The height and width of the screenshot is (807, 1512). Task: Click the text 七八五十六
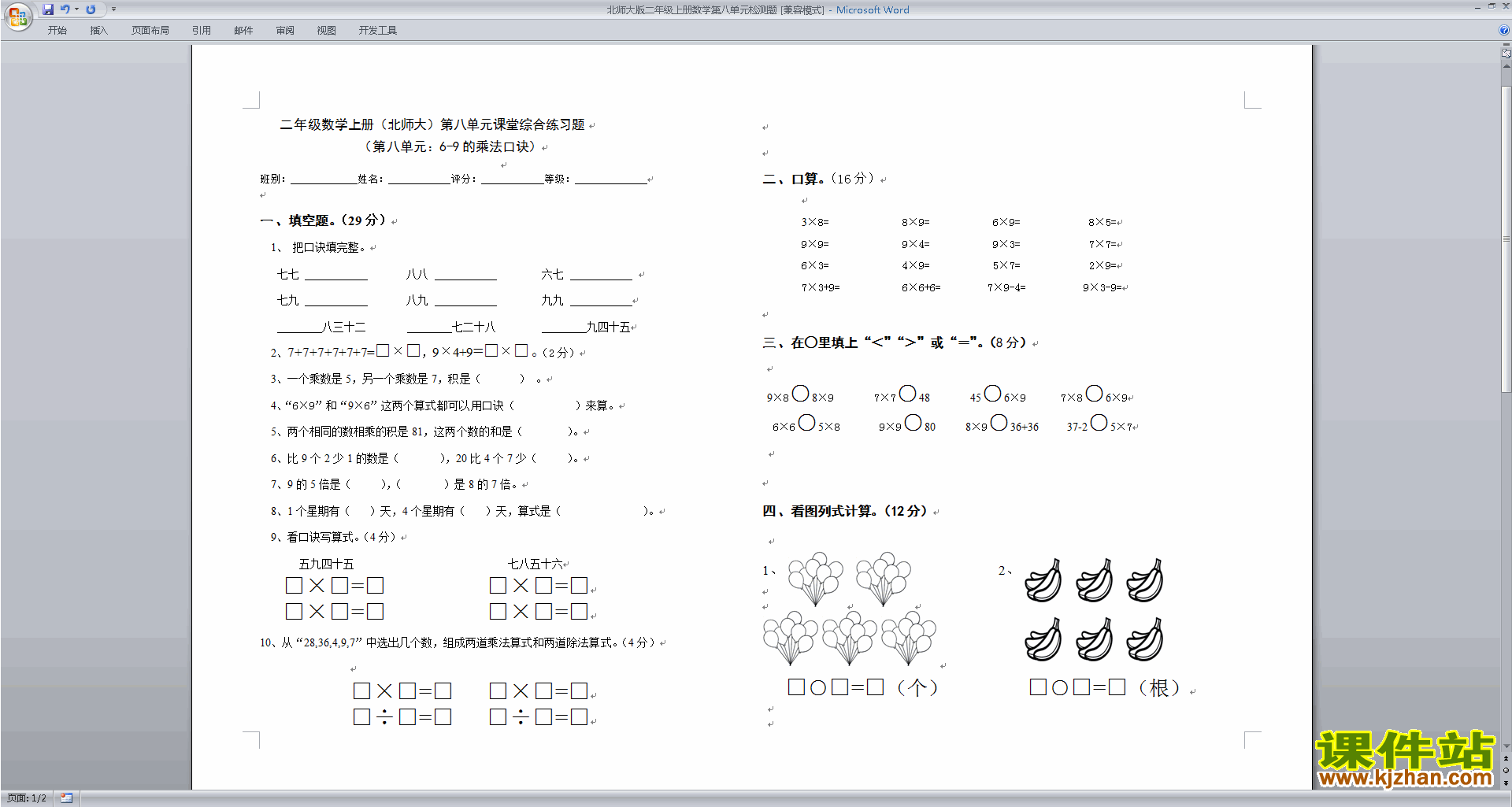point(535,565)
